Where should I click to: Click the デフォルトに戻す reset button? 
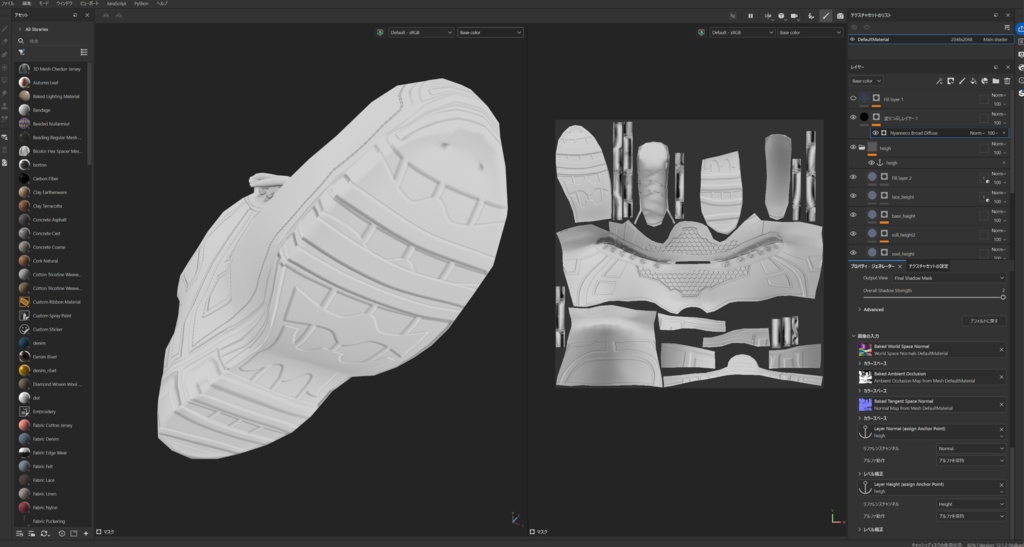pos(984,321)
